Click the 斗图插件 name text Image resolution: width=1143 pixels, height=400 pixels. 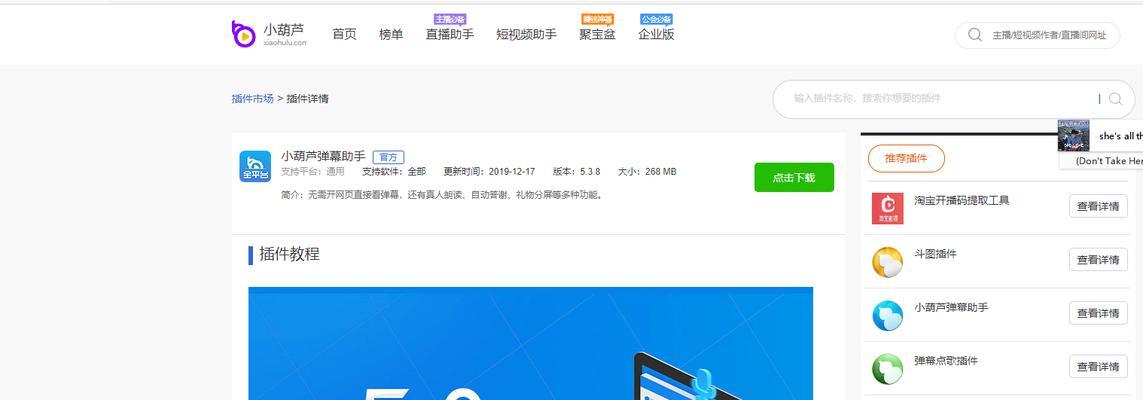click(x=935, y=254)
